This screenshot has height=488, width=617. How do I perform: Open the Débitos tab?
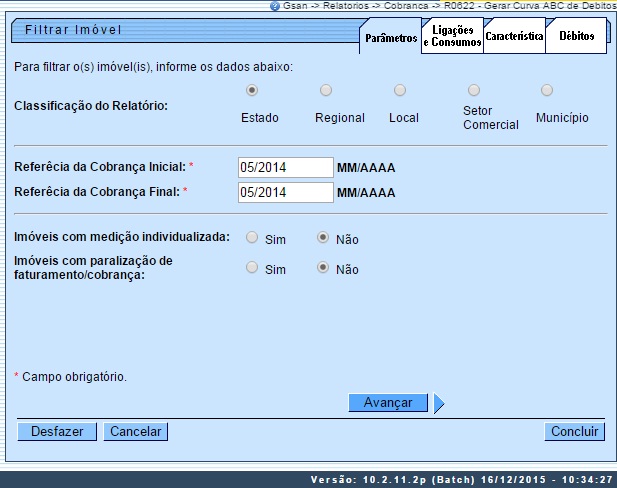576,37
